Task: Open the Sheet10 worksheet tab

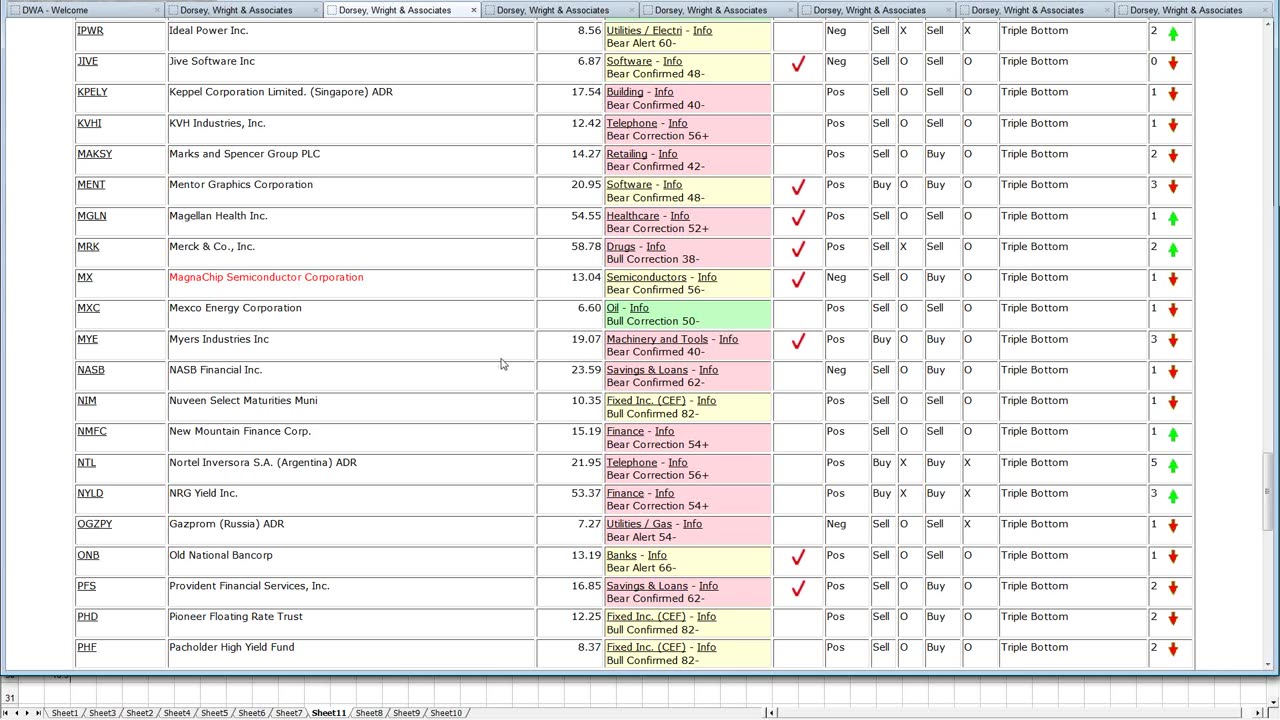Action: click(x=446, y=713)
